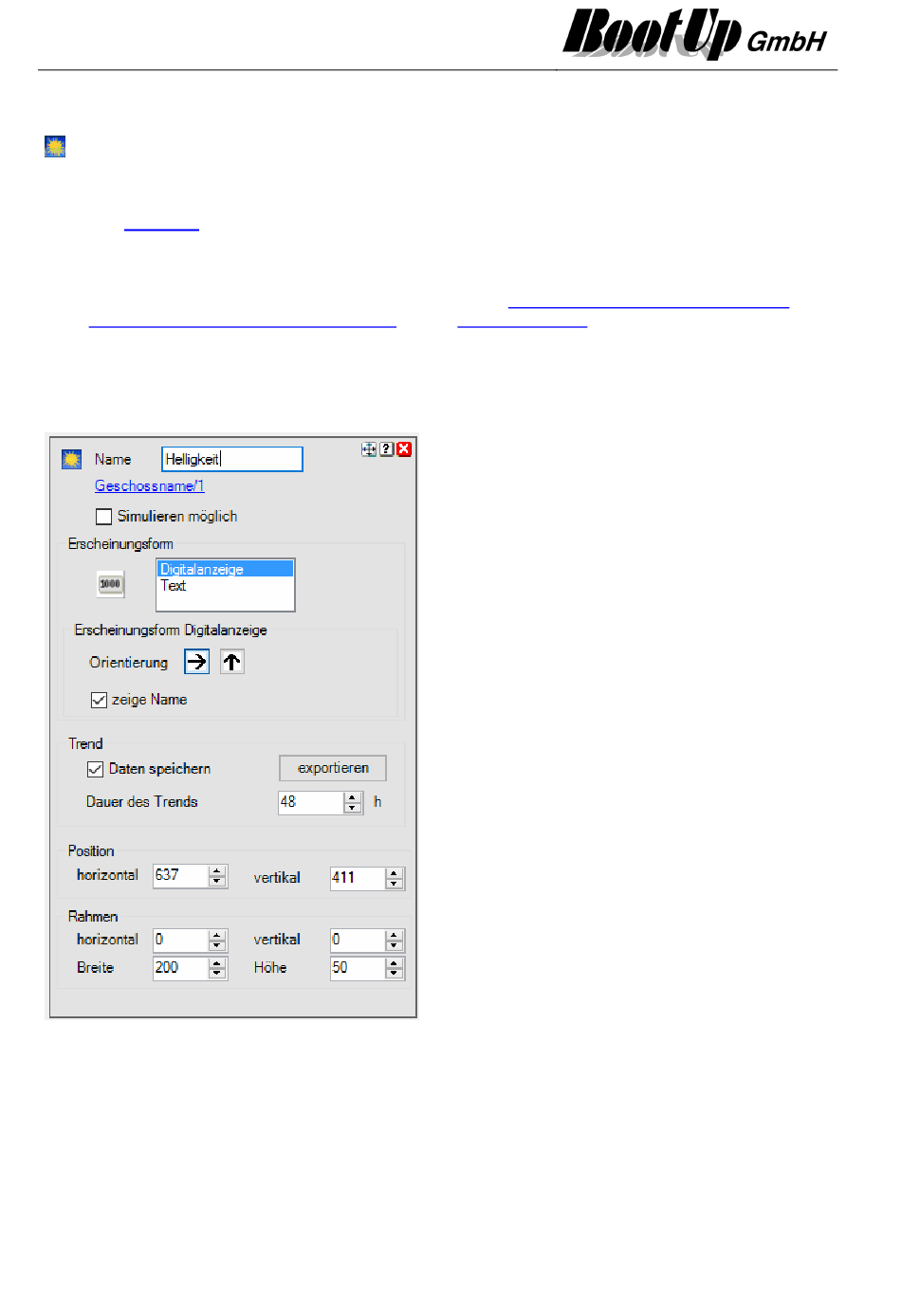
Task: Click the exportieren button
Action: 333,768
